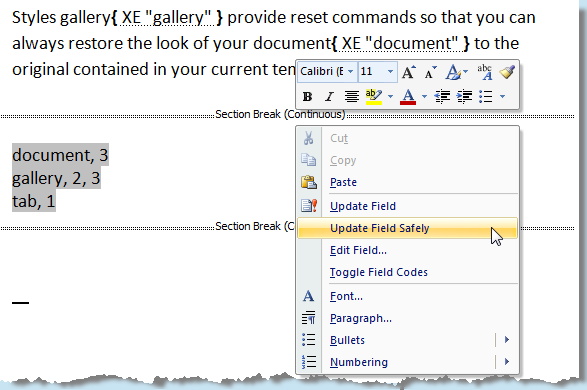Click the index entry 'gallery, 2, 3'
The image size is (587, 390).
56,178
